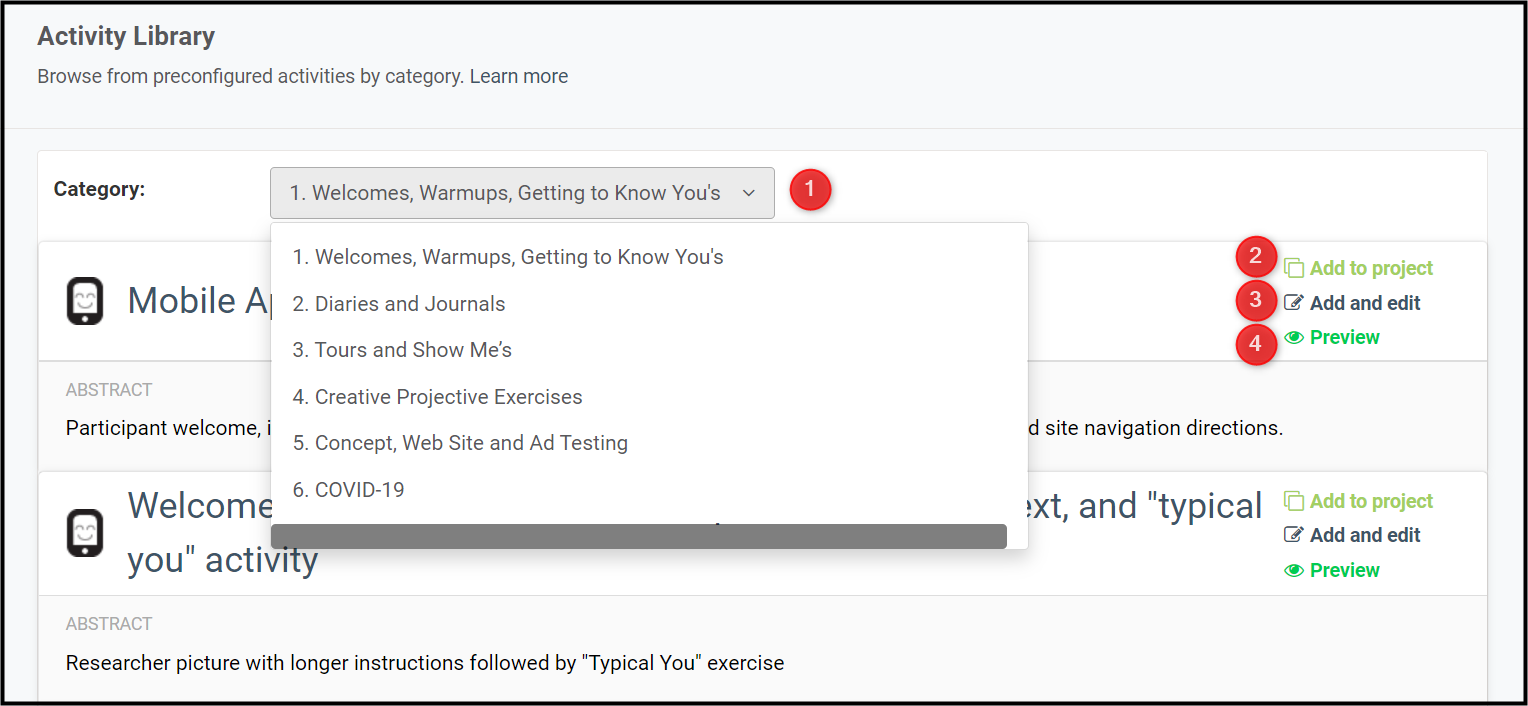
Task: Click the eye icon beside the top "Preview"
Action: [1294, 337]
